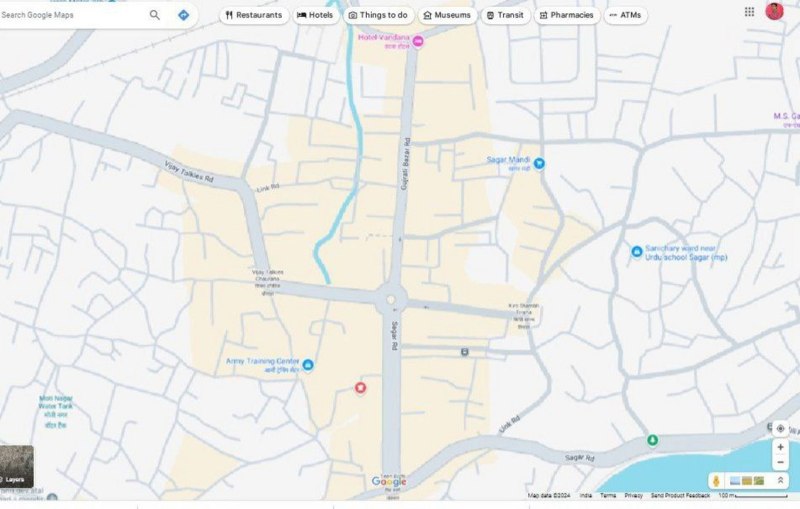
Task: Focus the Search Google Maps field
Action: pyautogui.click(x=70, y=15)
